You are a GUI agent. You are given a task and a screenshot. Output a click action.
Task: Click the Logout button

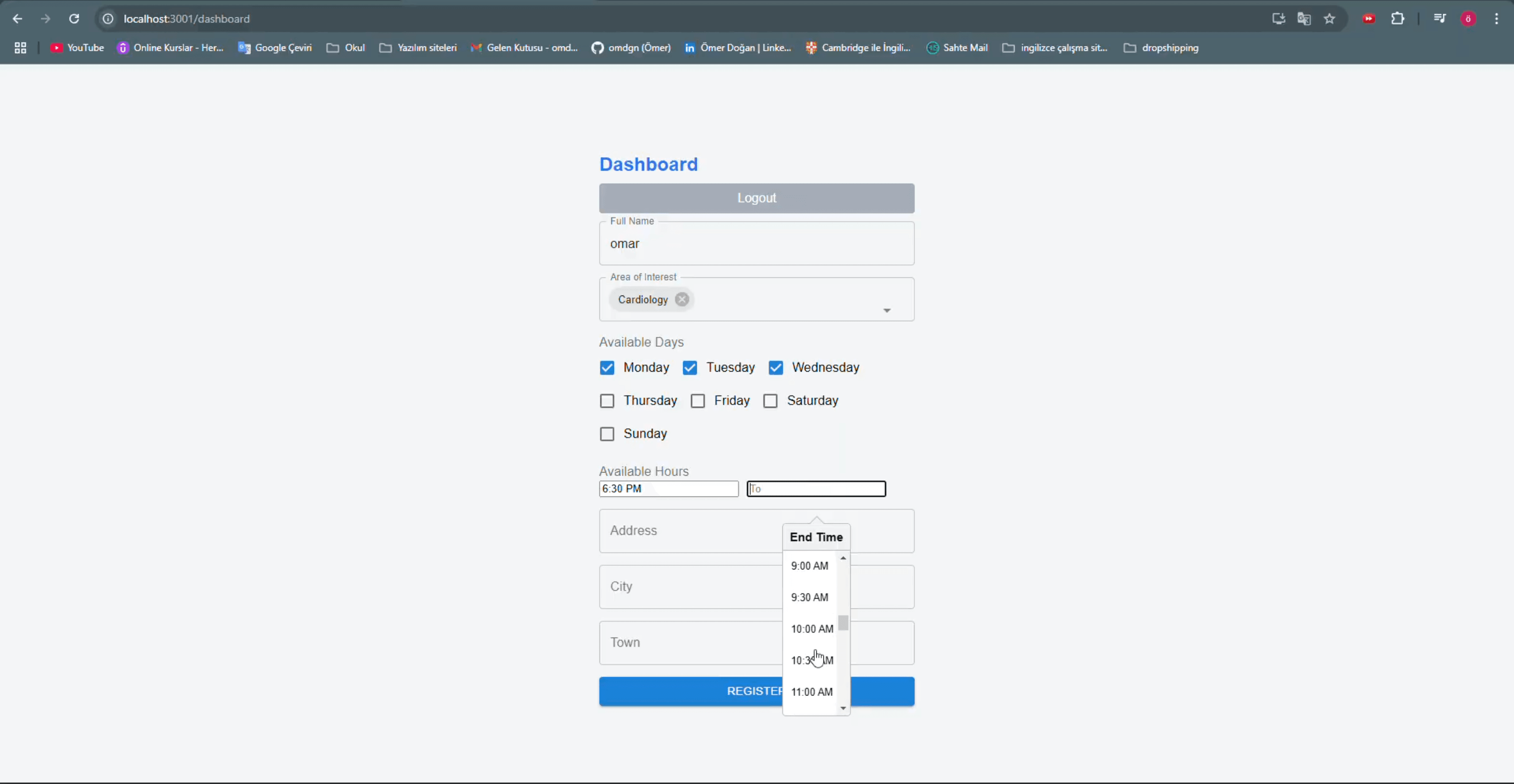pos(757,199)
